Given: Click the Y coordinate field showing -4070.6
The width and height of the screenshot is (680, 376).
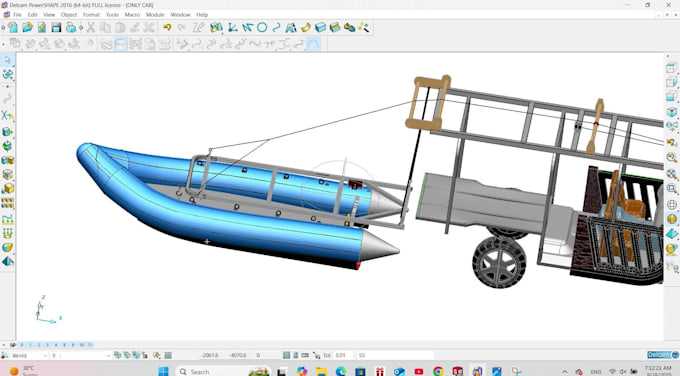Looking at the screenshot, I should click(x=238, y=356).
